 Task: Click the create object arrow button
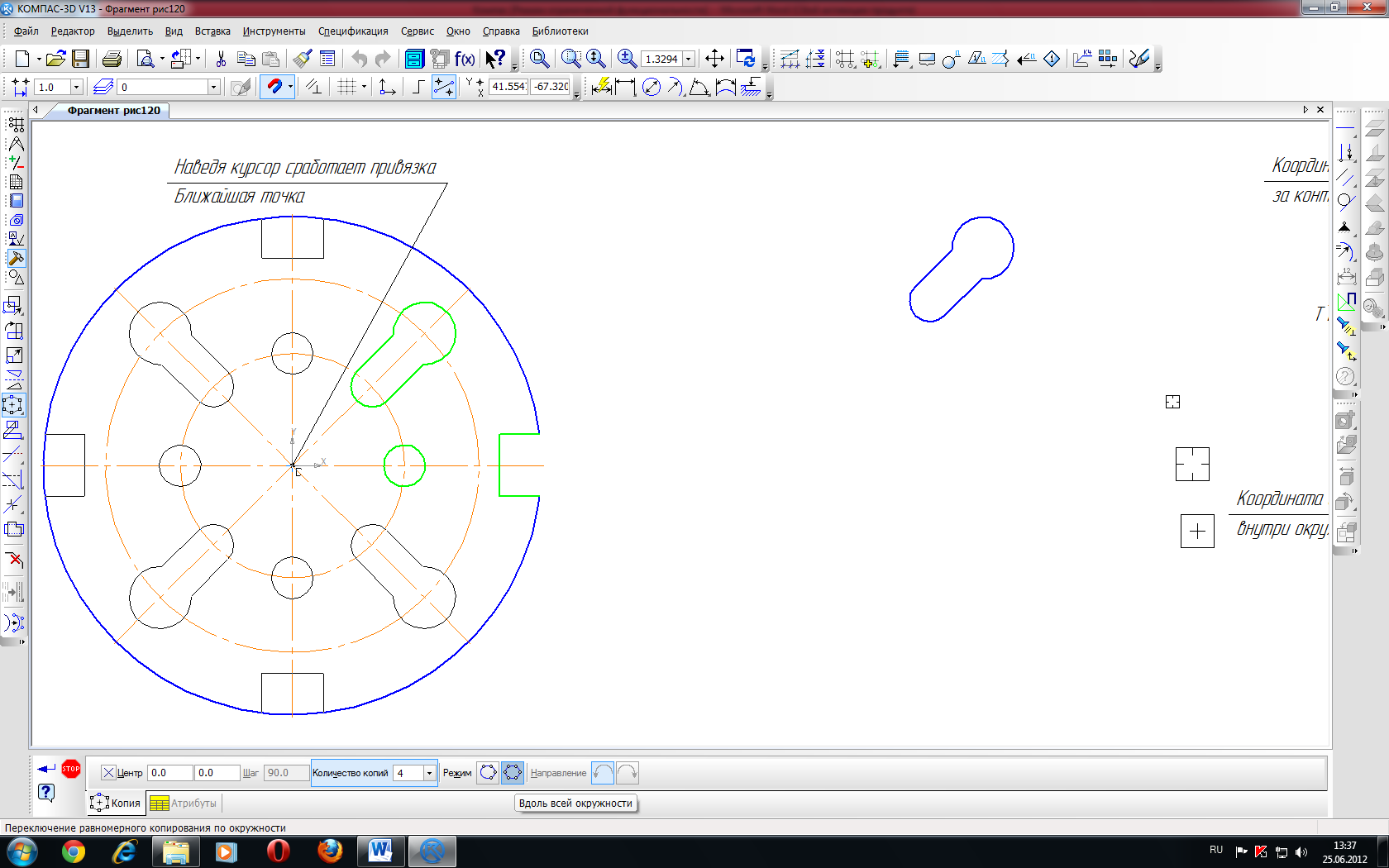pyautogui.click(x=46, y=769)
